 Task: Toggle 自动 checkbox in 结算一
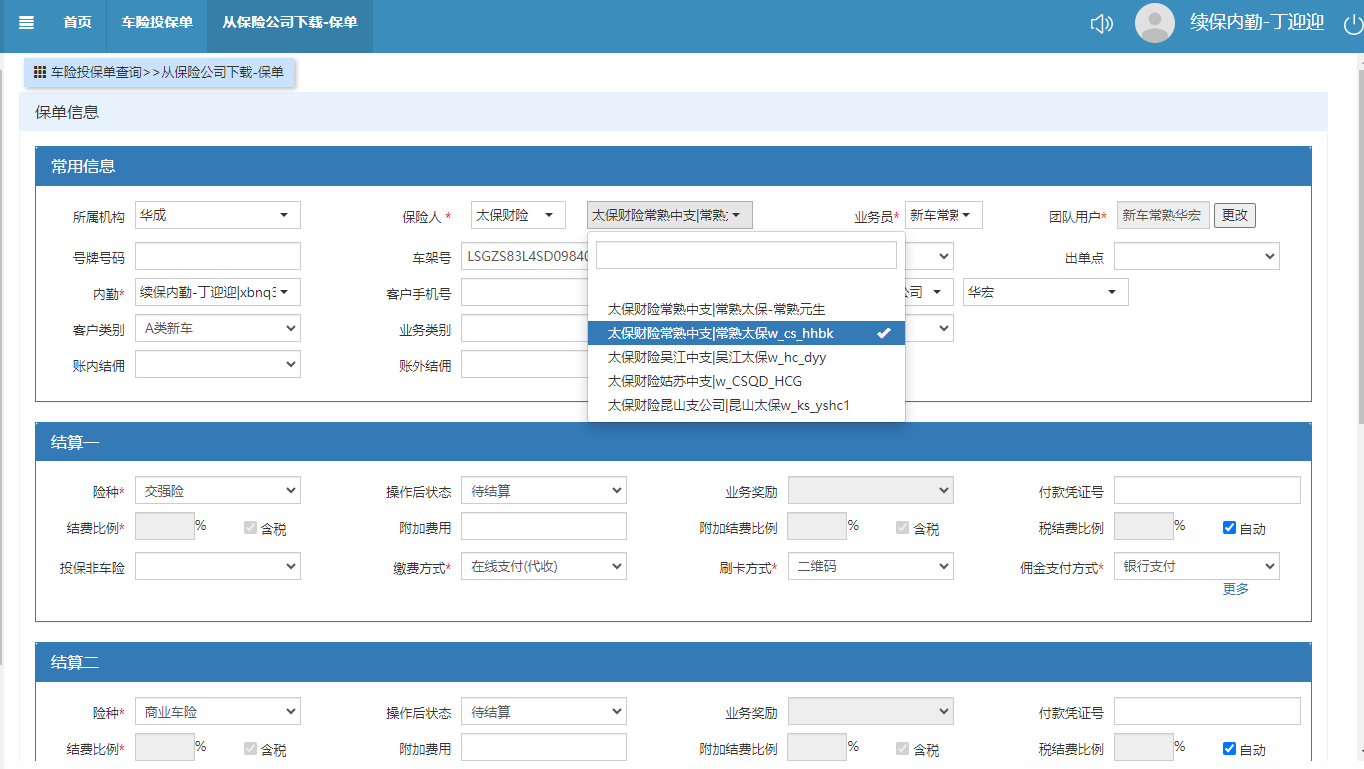tap(1230, 528)
